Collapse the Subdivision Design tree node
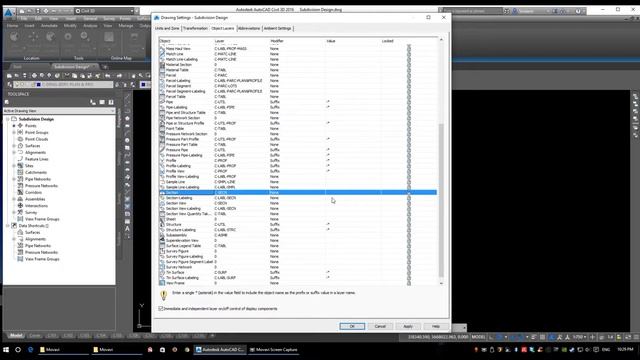Screen dimensions: 640x360 [8, 119]
